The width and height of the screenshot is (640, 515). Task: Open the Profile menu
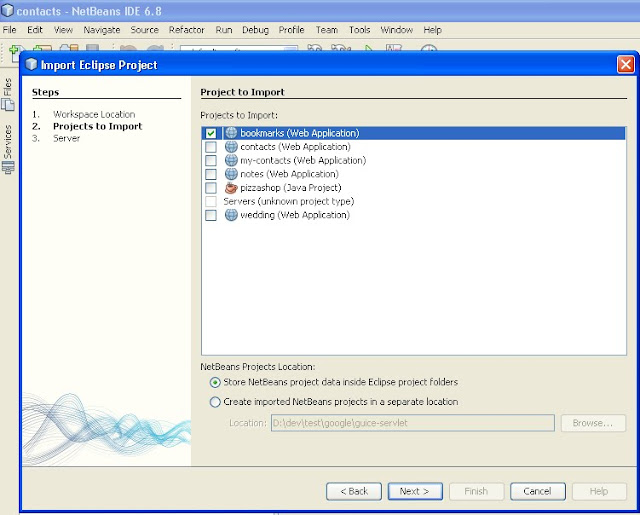pos(291,30)
